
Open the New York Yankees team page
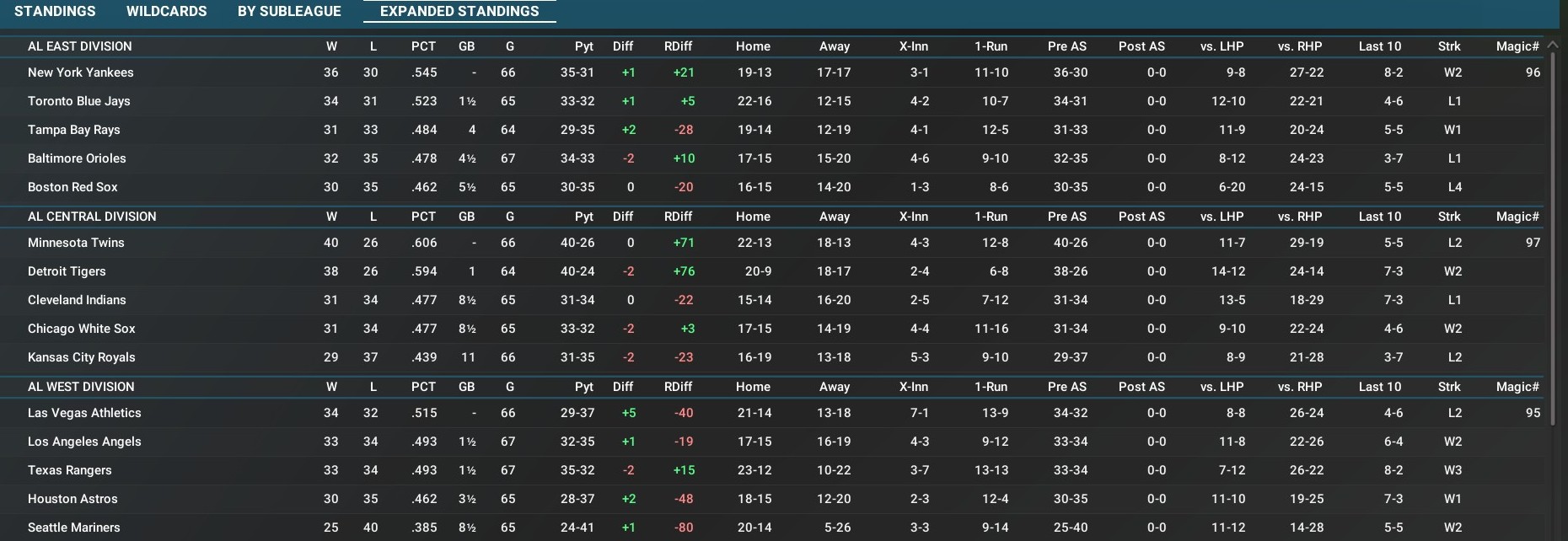[x=81, y=72]
